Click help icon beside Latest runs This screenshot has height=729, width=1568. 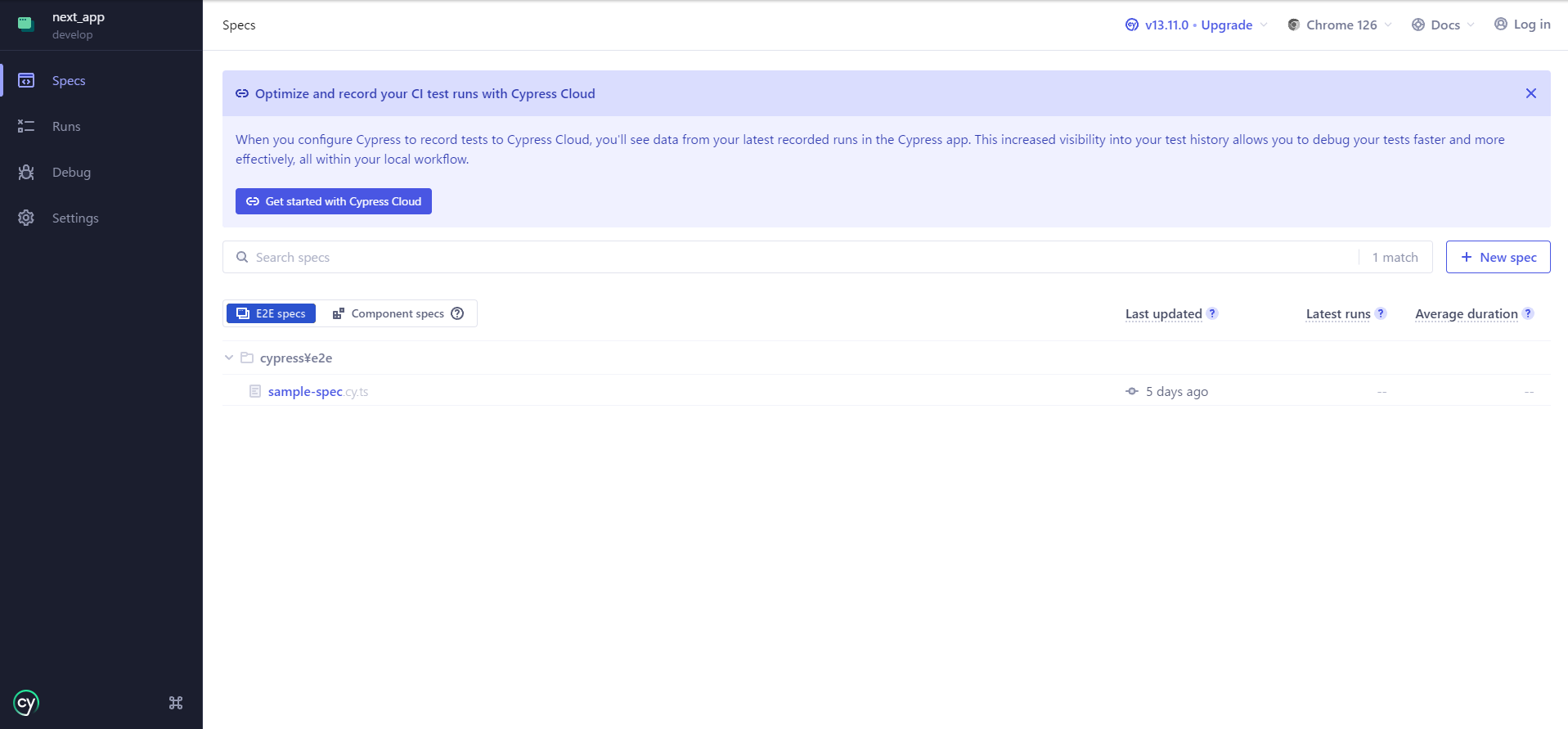(x=1381, y=313)
